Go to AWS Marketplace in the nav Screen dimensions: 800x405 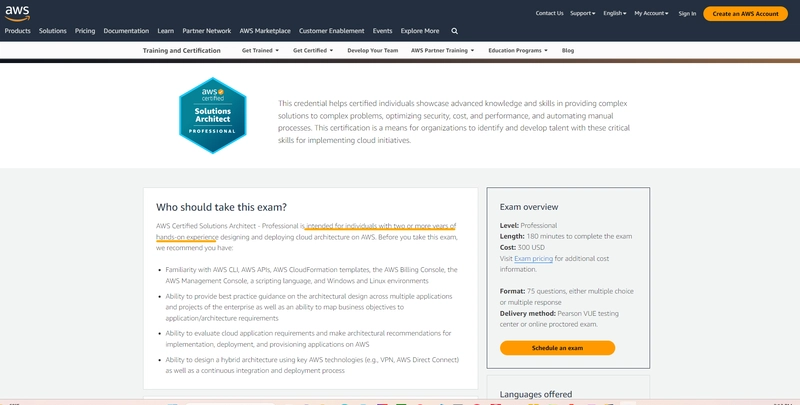[x=267, y=31]
